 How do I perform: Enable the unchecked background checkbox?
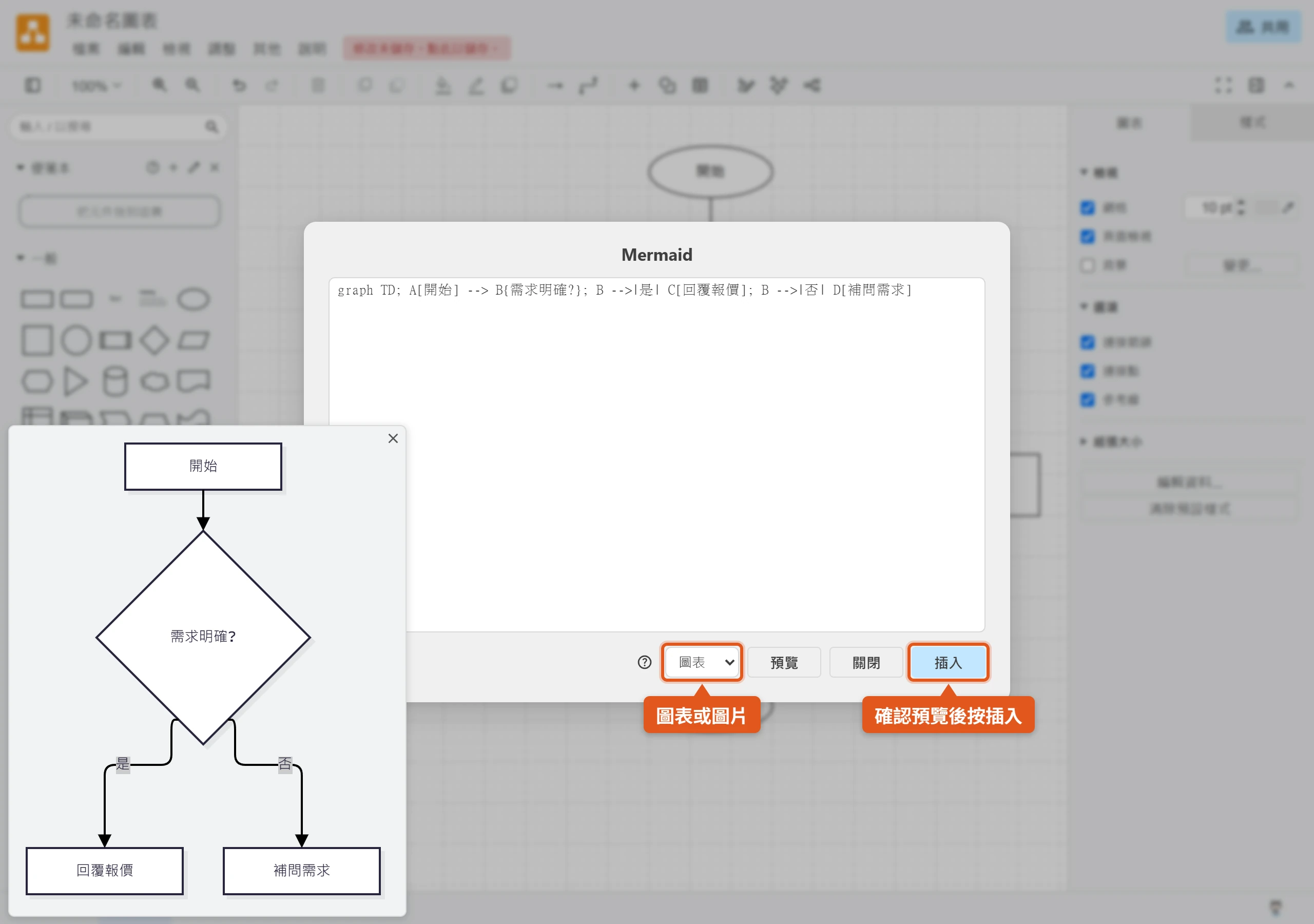point(1087,265)
